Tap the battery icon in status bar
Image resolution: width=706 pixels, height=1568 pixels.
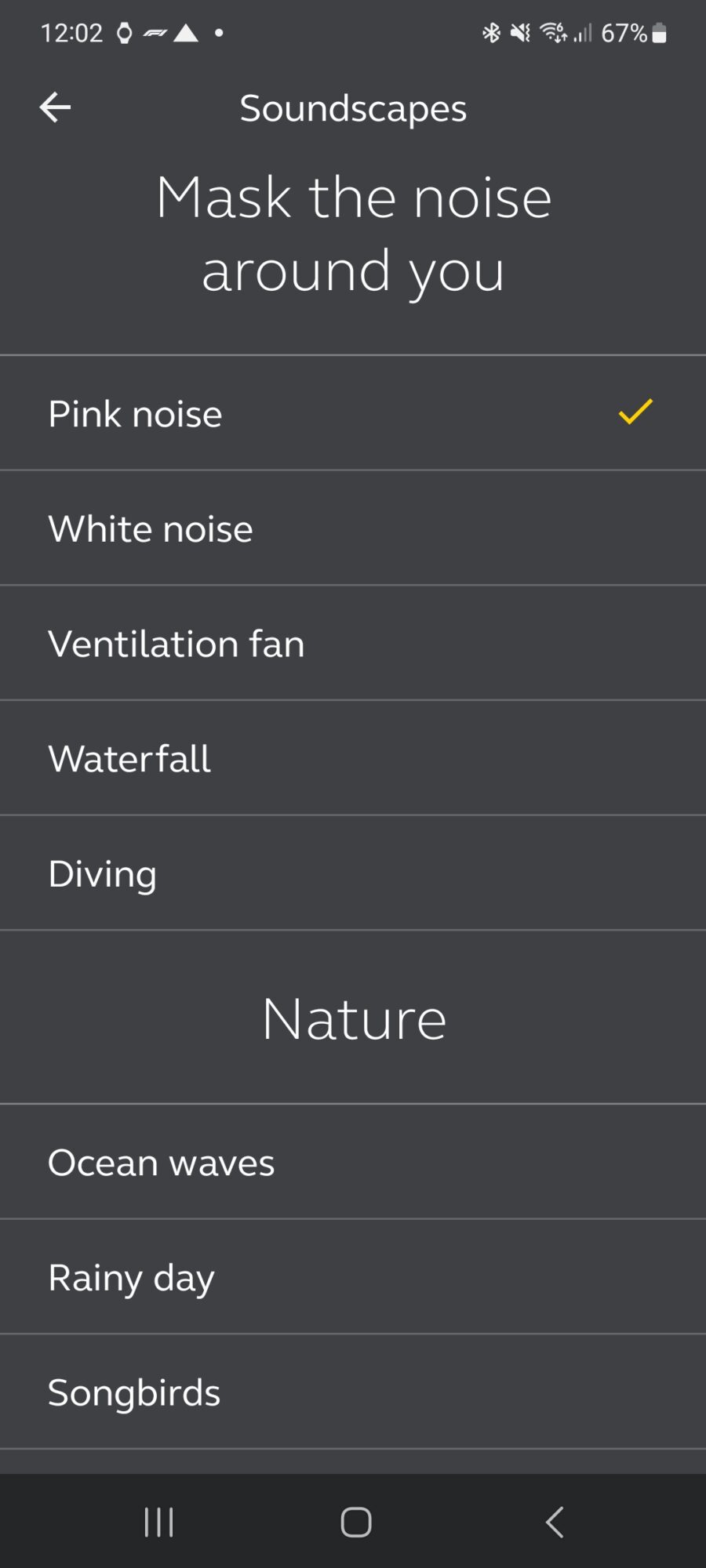(660, 33)
